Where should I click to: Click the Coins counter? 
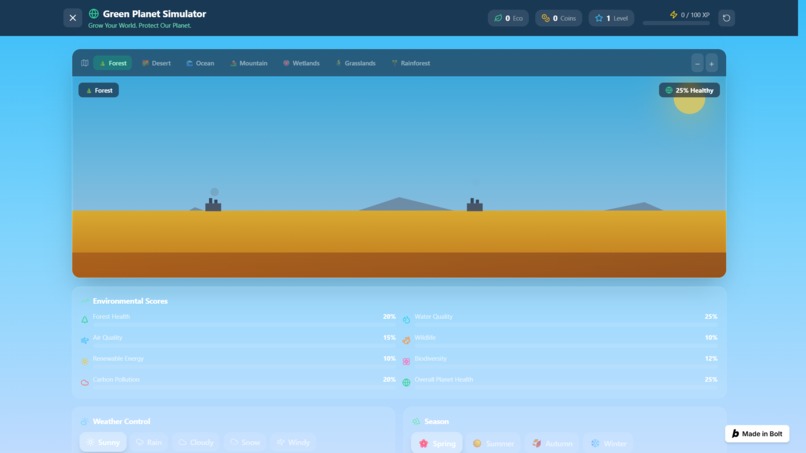(x=558, y=18)
